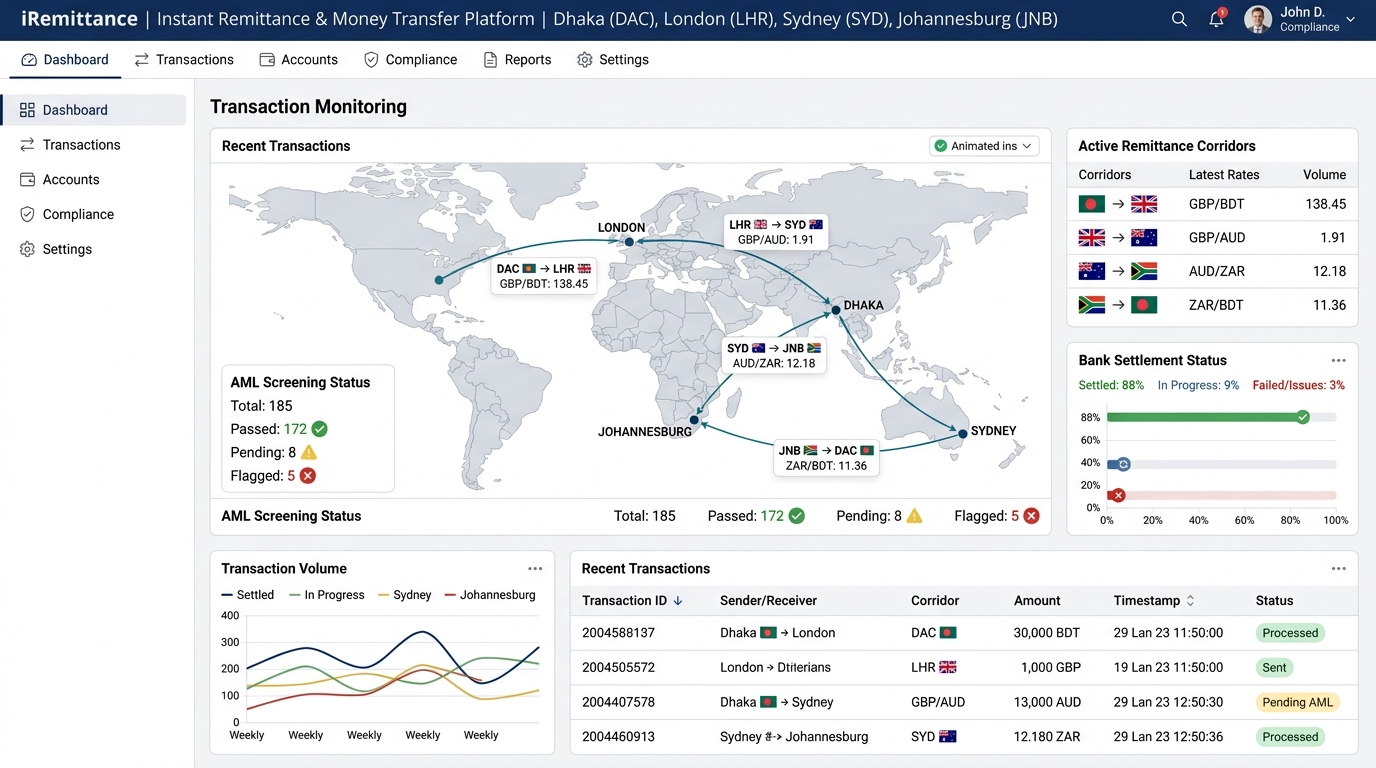1376x768 pixels.
Task: Open the Accounts top tab
Action: coord(298,60)
